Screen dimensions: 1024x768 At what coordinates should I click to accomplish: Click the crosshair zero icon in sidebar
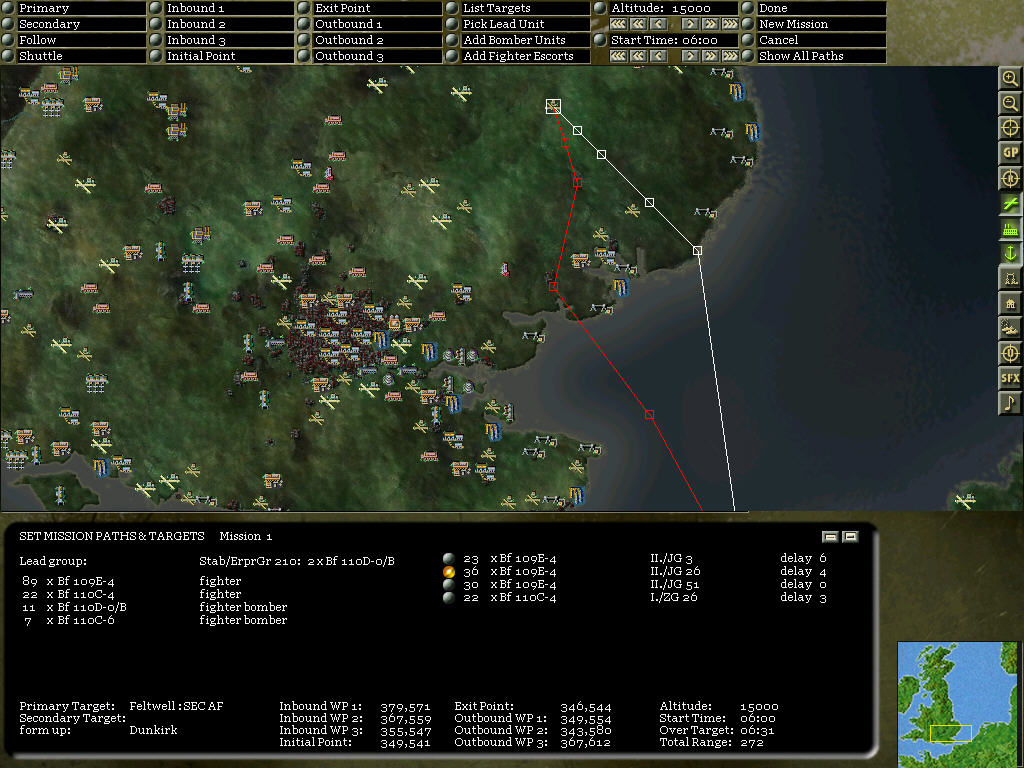click(1010, 353)
